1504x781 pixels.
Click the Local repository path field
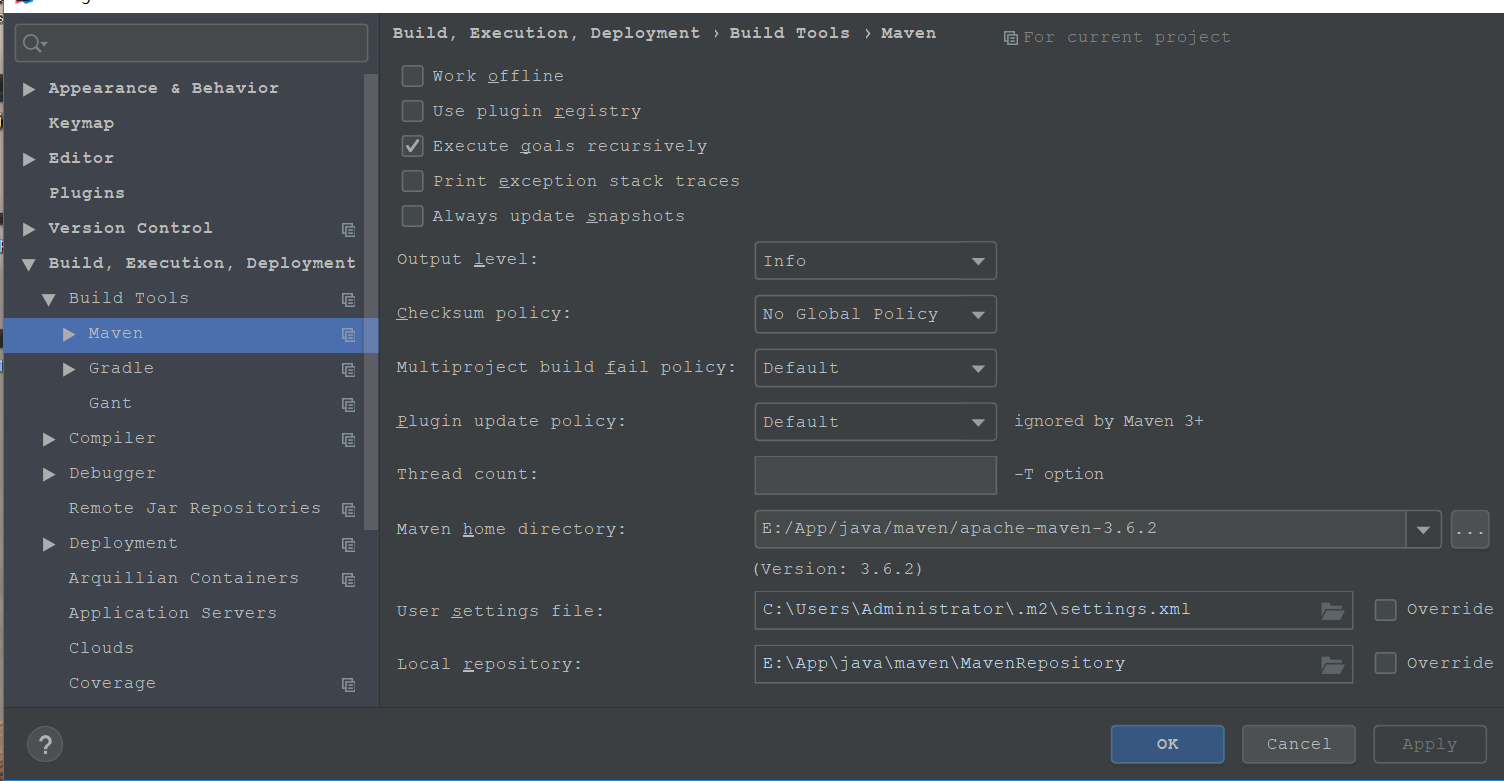coord(1053,664)
